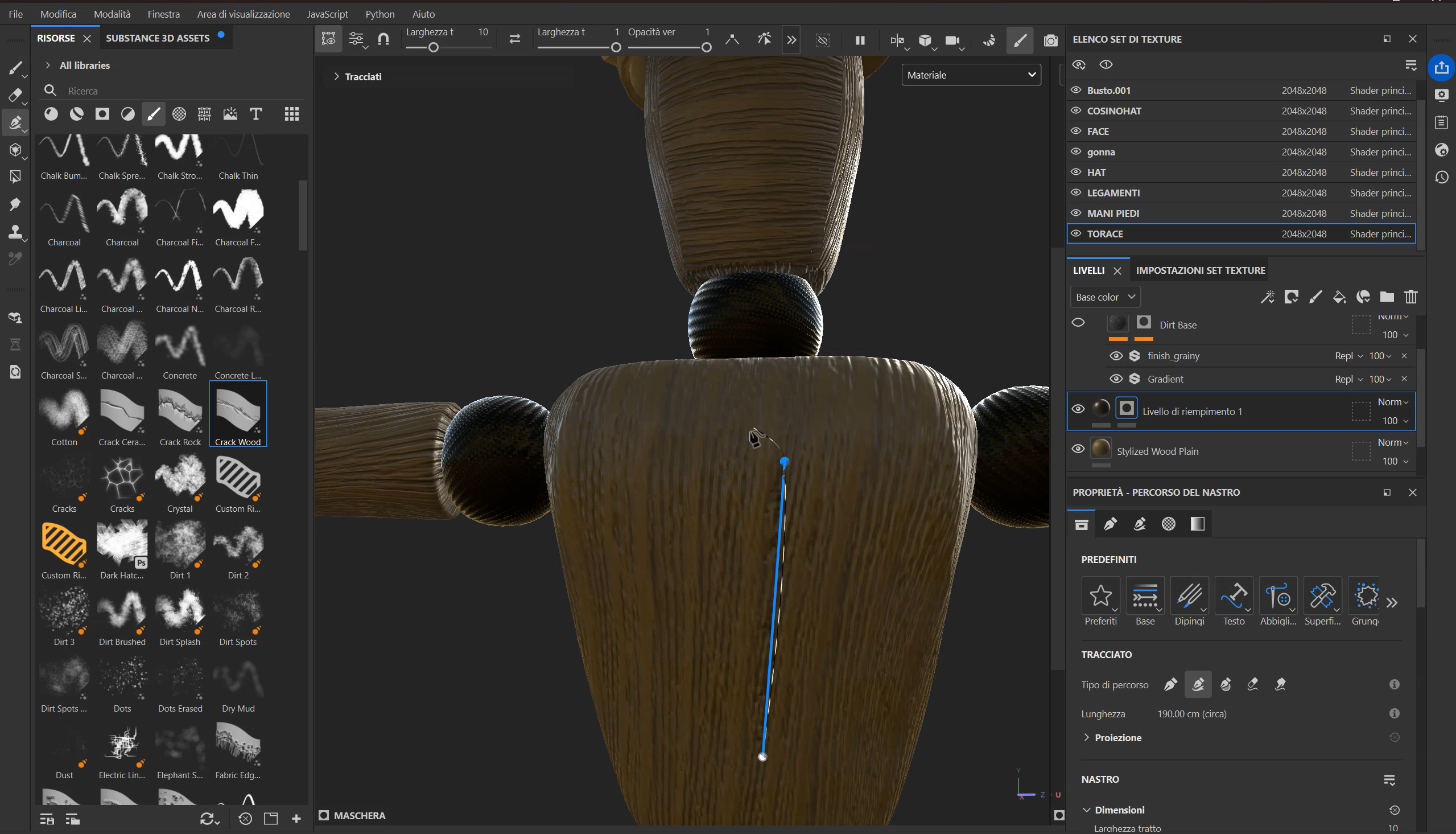The width and height of the screenshot is (1456, 834).
Task: Add a fill layer in Livelli panel
Action: pyautogui.click(x=1339, y=297)
